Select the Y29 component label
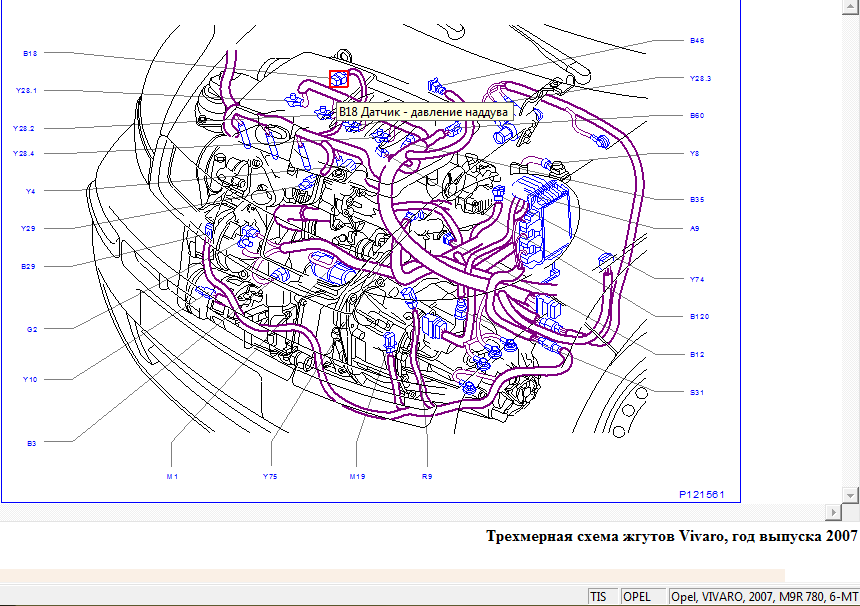This screenshot has width=860, height=606. [28, 229]
